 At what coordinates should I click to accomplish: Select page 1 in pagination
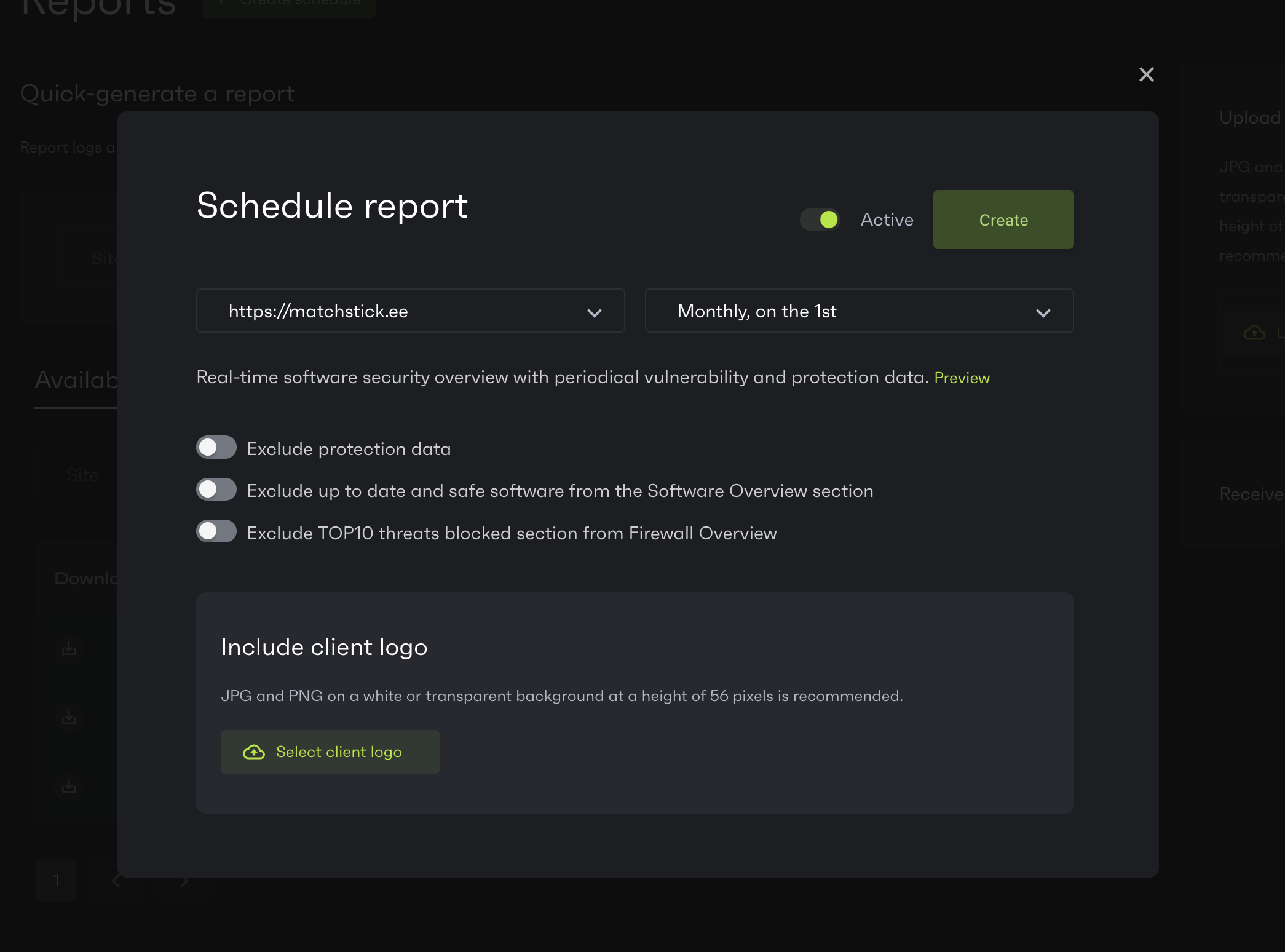click(56, 881)
